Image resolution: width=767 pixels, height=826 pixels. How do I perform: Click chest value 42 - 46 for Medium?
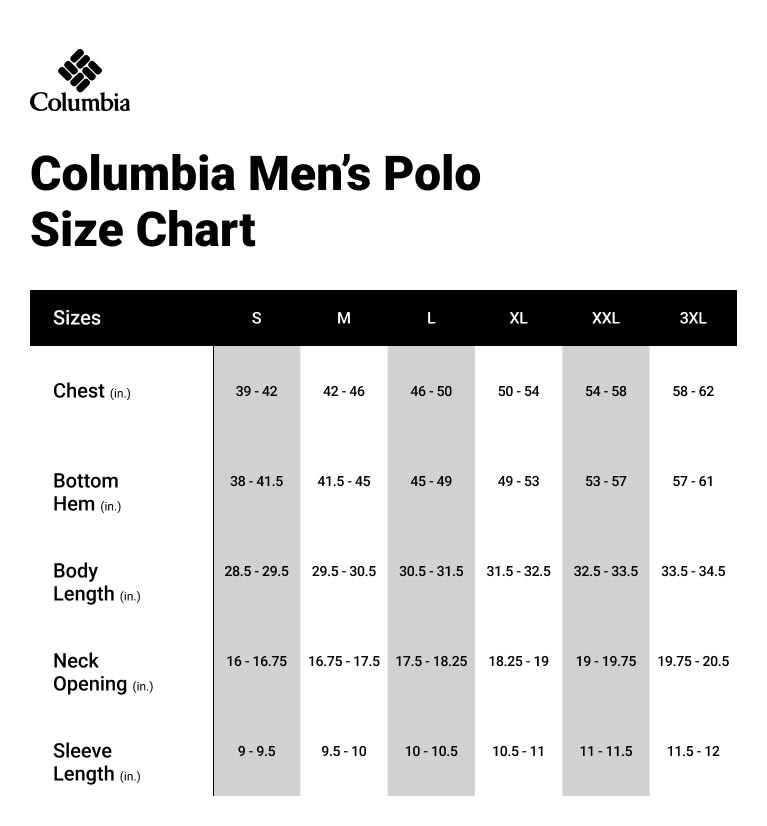point(344,391)
